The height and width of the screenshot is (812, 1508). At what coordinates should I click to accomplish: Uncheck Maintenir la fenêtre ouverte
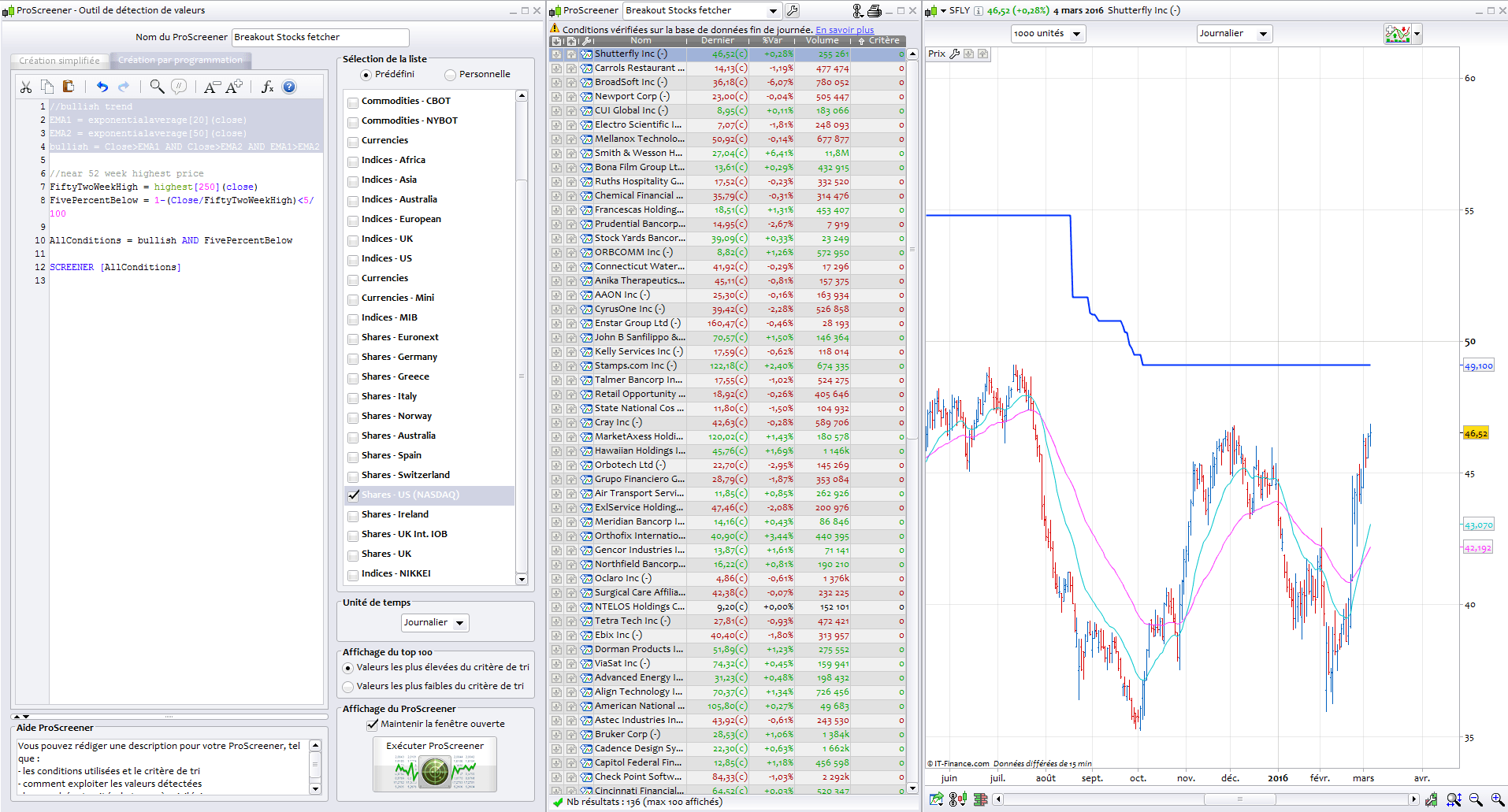(x=371, y=725)
